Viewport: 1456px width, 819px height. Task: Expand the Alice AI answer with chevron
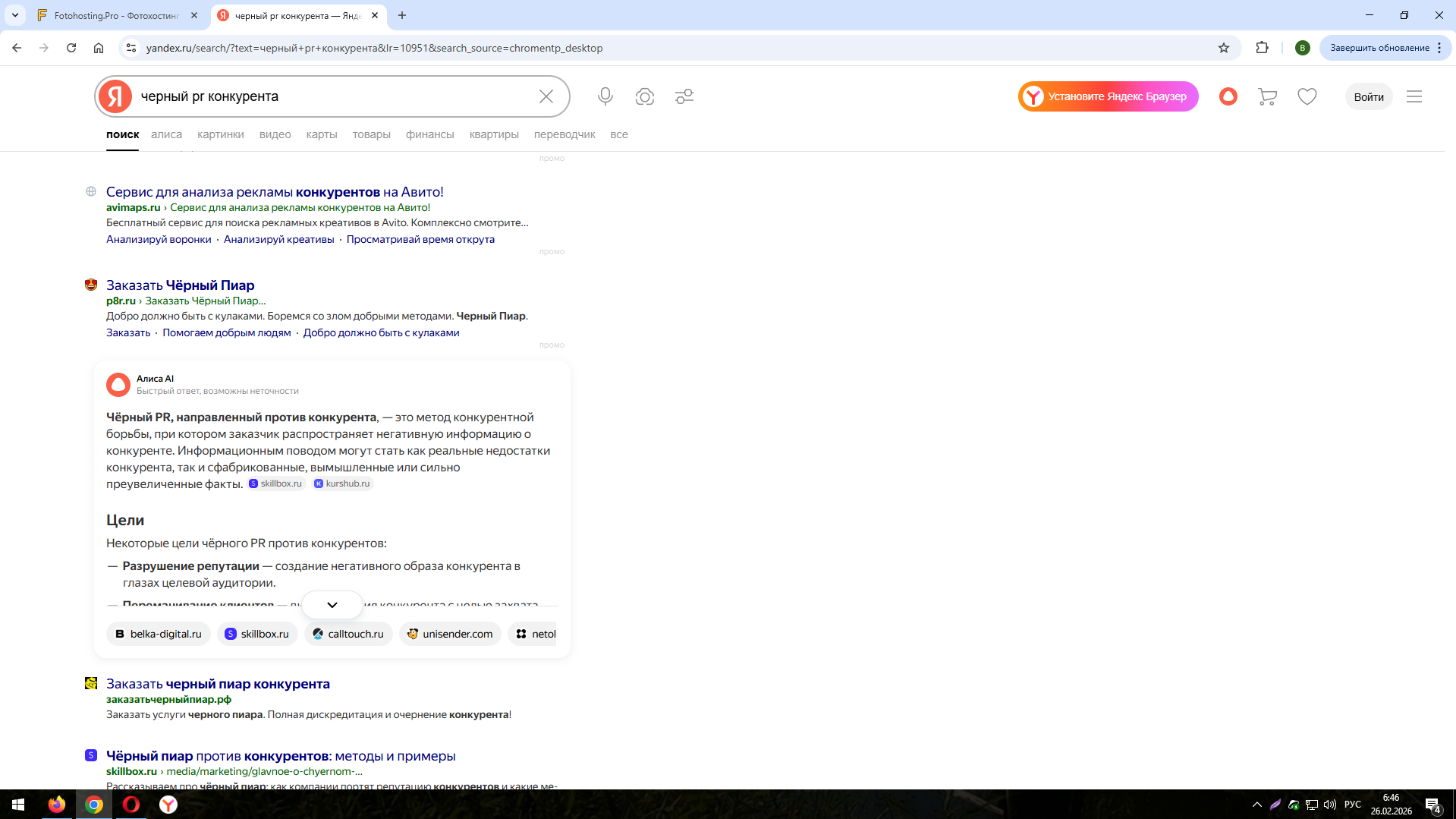(332, 605)
